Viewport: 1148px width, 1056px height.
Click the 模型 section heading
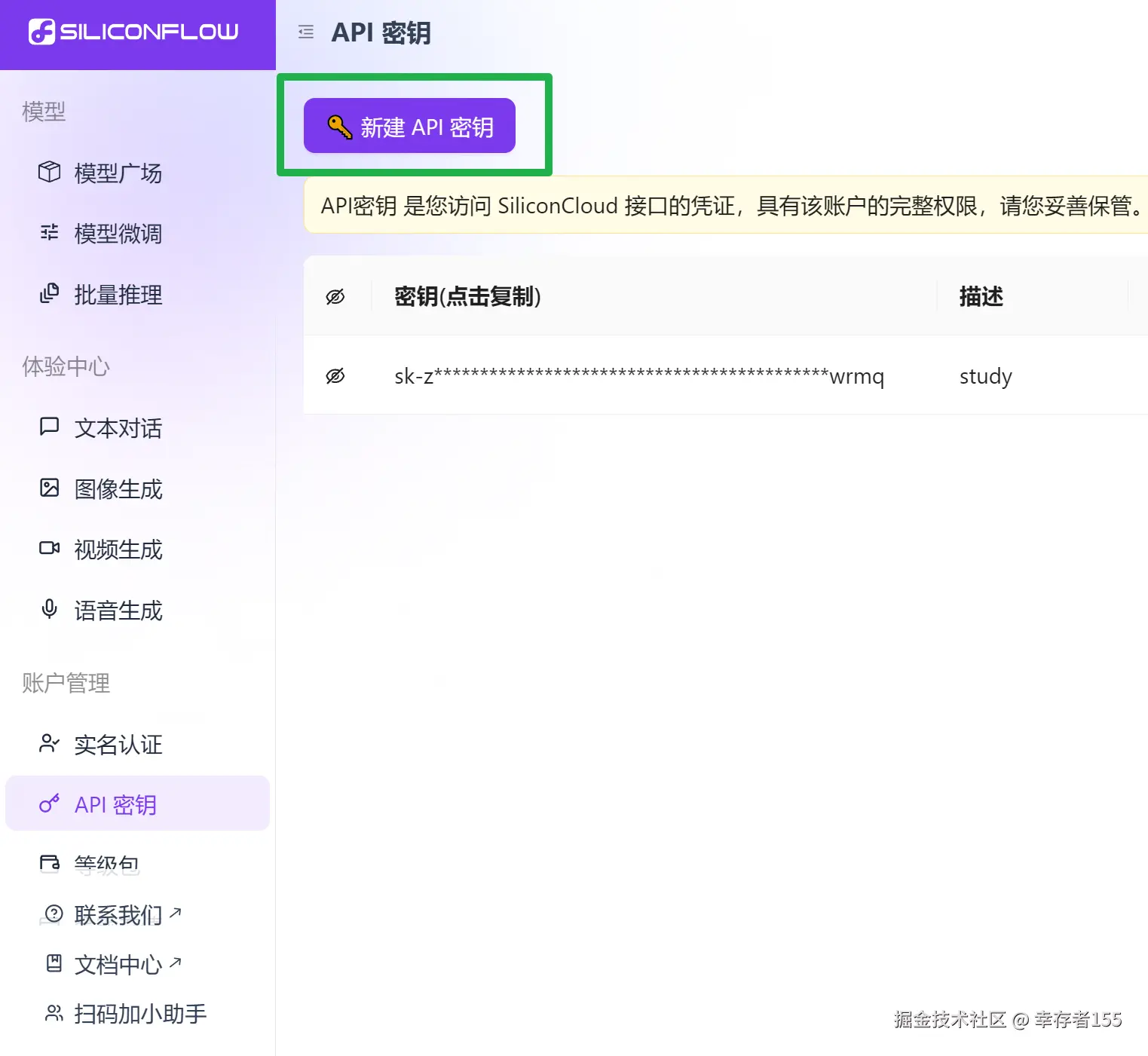44,112
